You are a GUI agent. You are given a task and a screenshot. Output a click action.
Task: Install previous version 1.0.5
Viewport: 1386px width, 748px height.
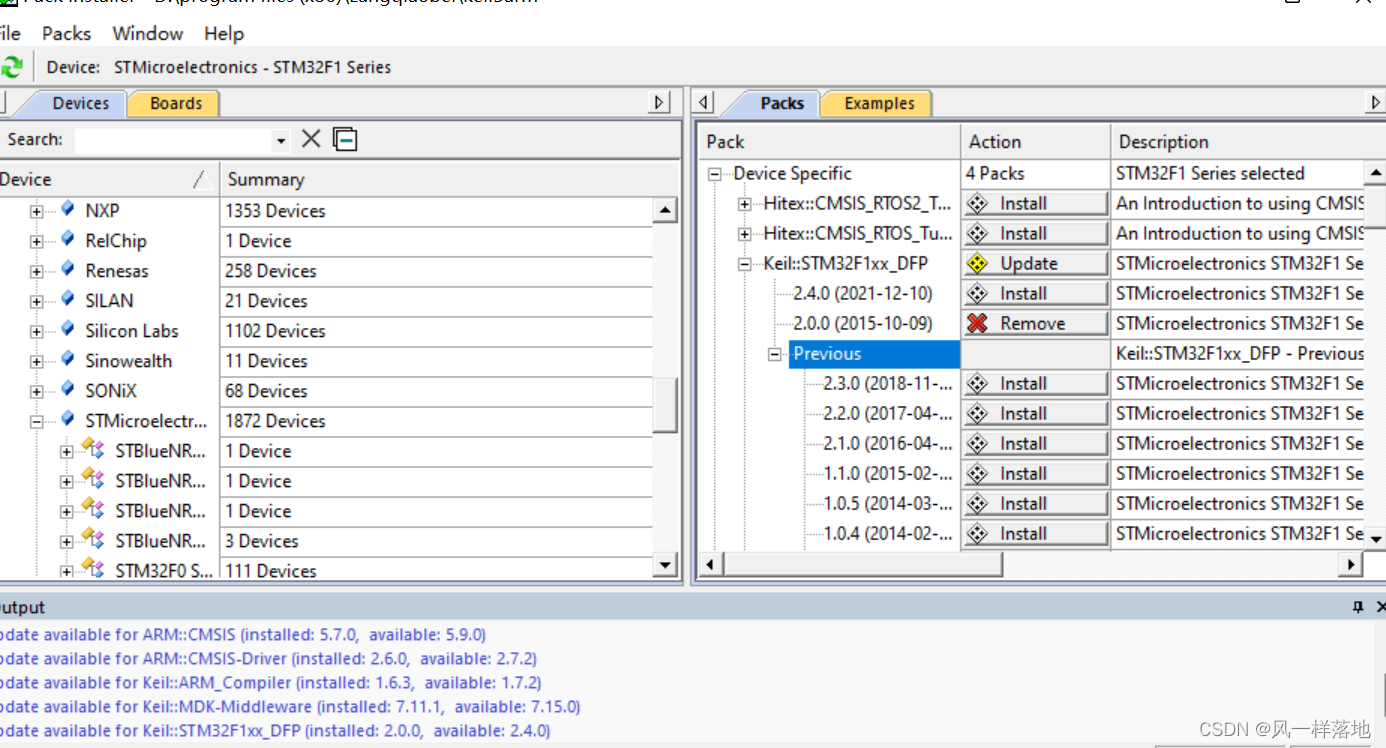click(x=1035, y=503)
